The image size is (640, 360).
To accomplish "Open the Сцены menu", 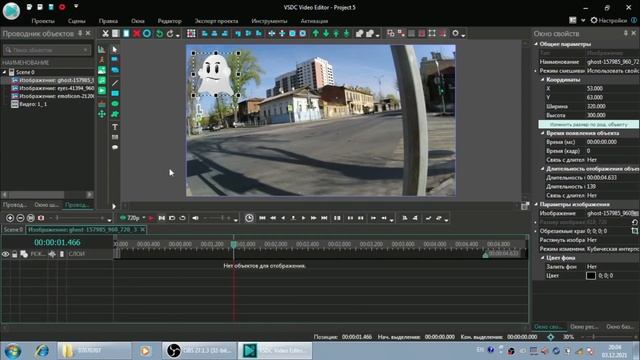I will click(77, 21).
